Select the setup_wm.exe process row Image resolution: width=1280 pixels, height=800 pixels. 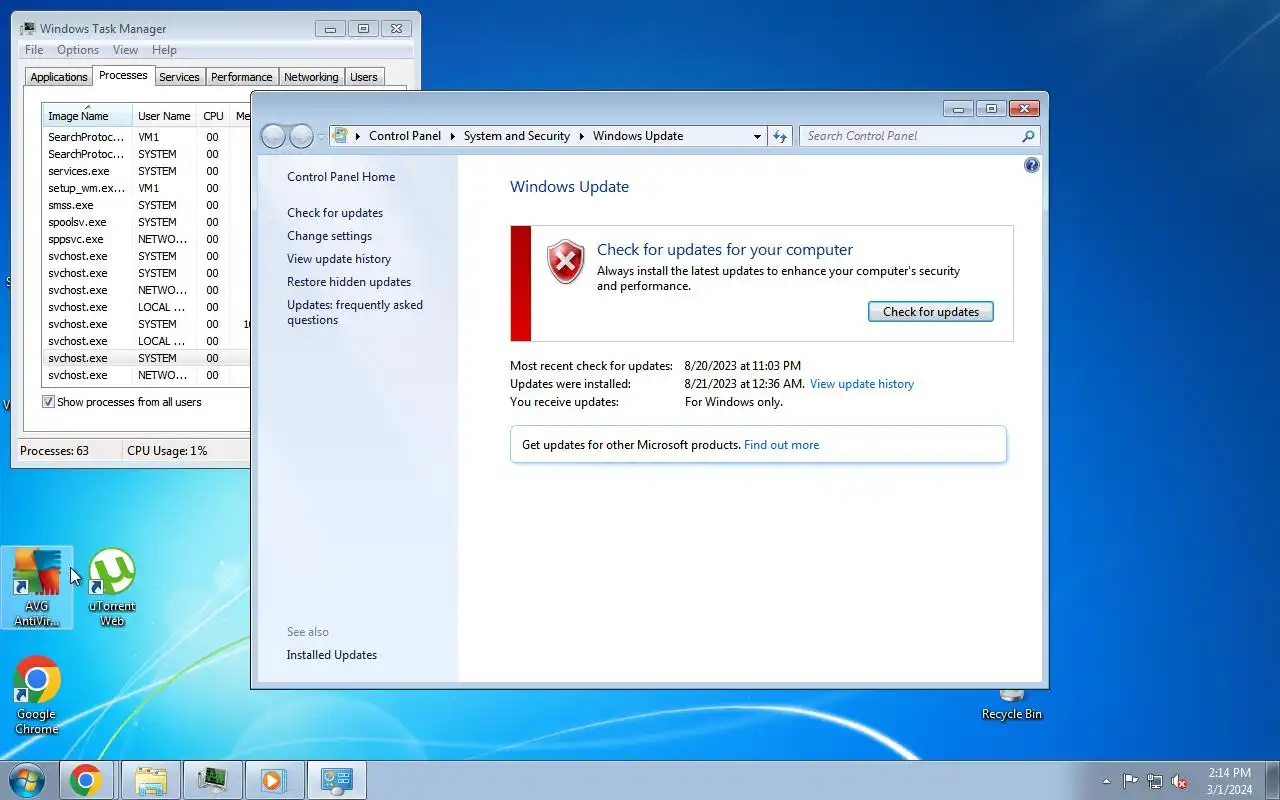coord(145,188)
